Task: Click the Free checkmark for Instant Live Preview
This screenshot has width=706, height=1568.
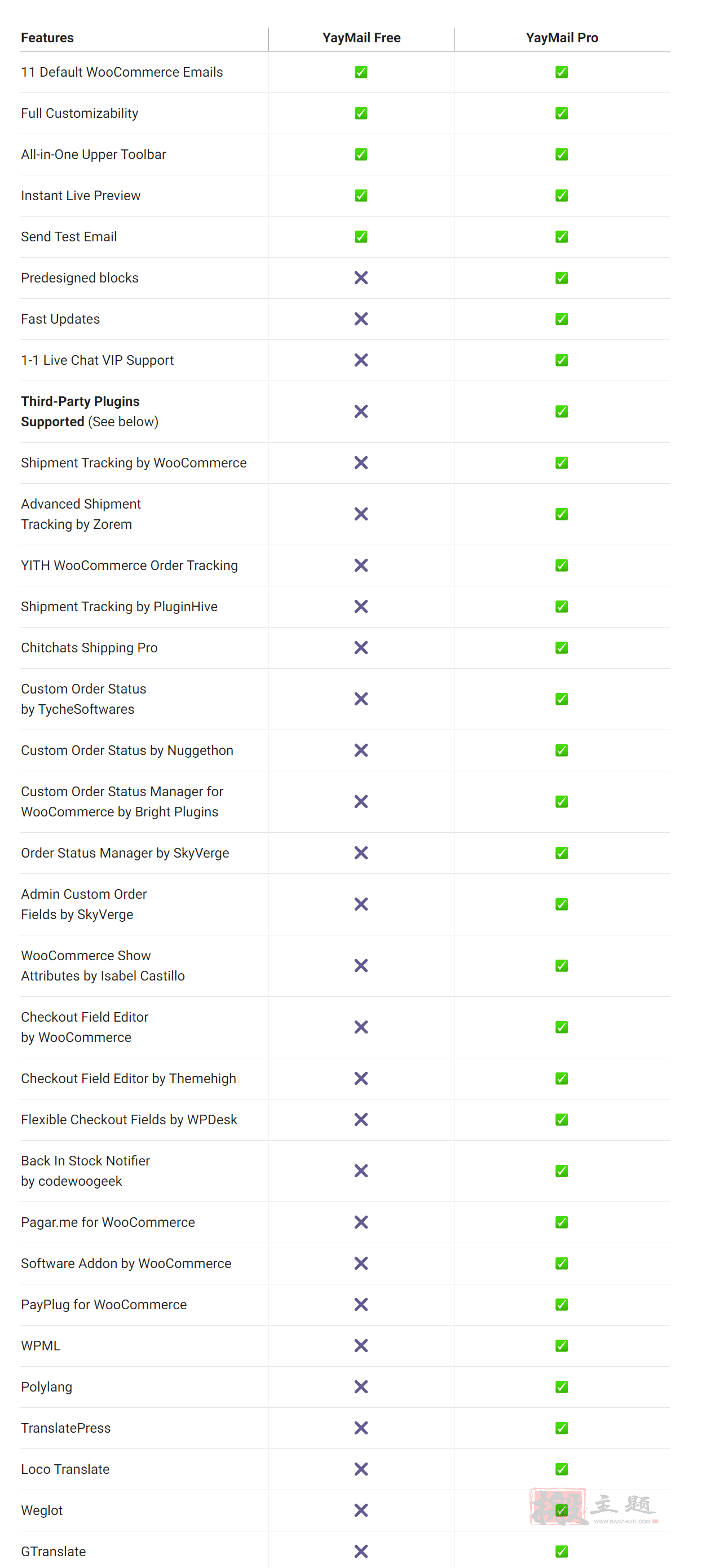Action: pos(361,196)
